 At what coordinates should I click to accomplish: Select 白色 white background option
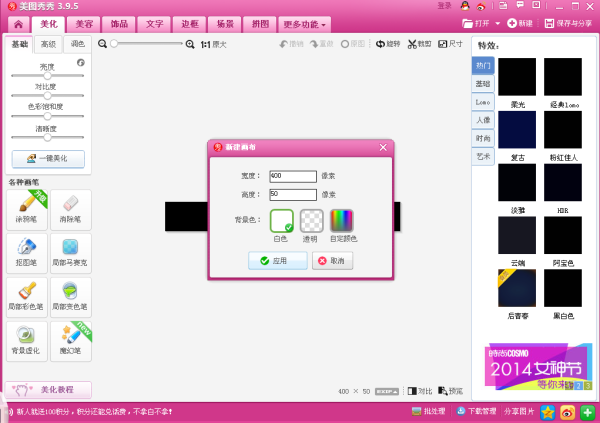point(282,221)
